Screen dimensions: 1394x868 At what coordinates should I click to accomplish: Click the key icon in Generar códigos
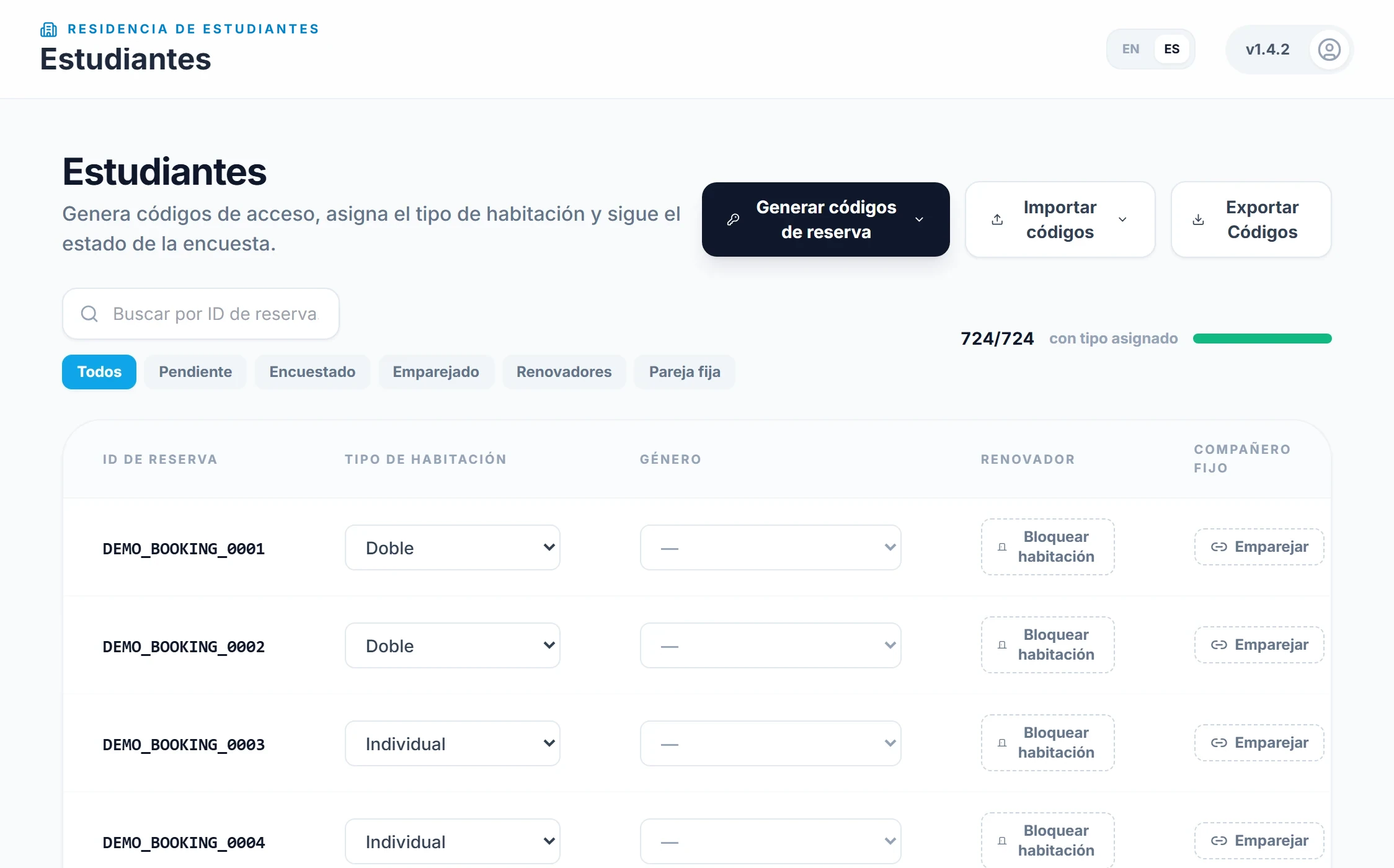coord(733,219)
